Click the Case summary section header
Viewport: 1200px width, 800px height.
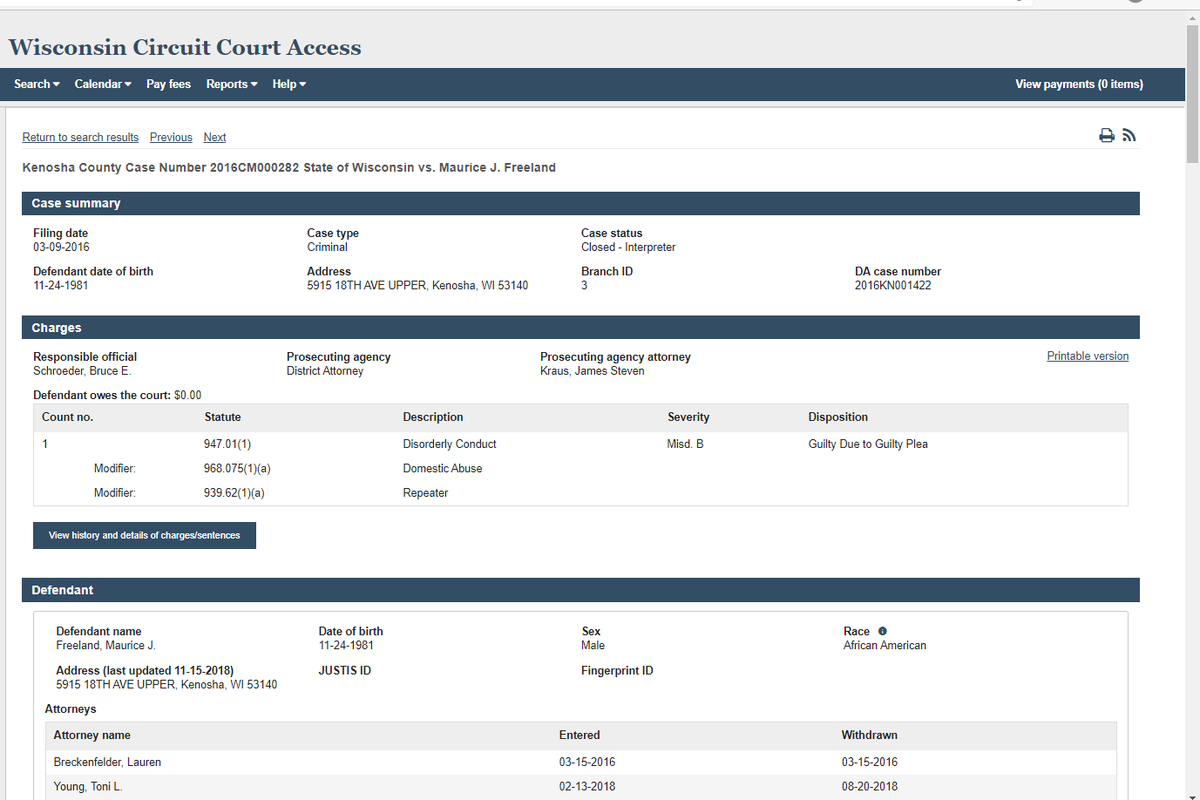(581, 203)
